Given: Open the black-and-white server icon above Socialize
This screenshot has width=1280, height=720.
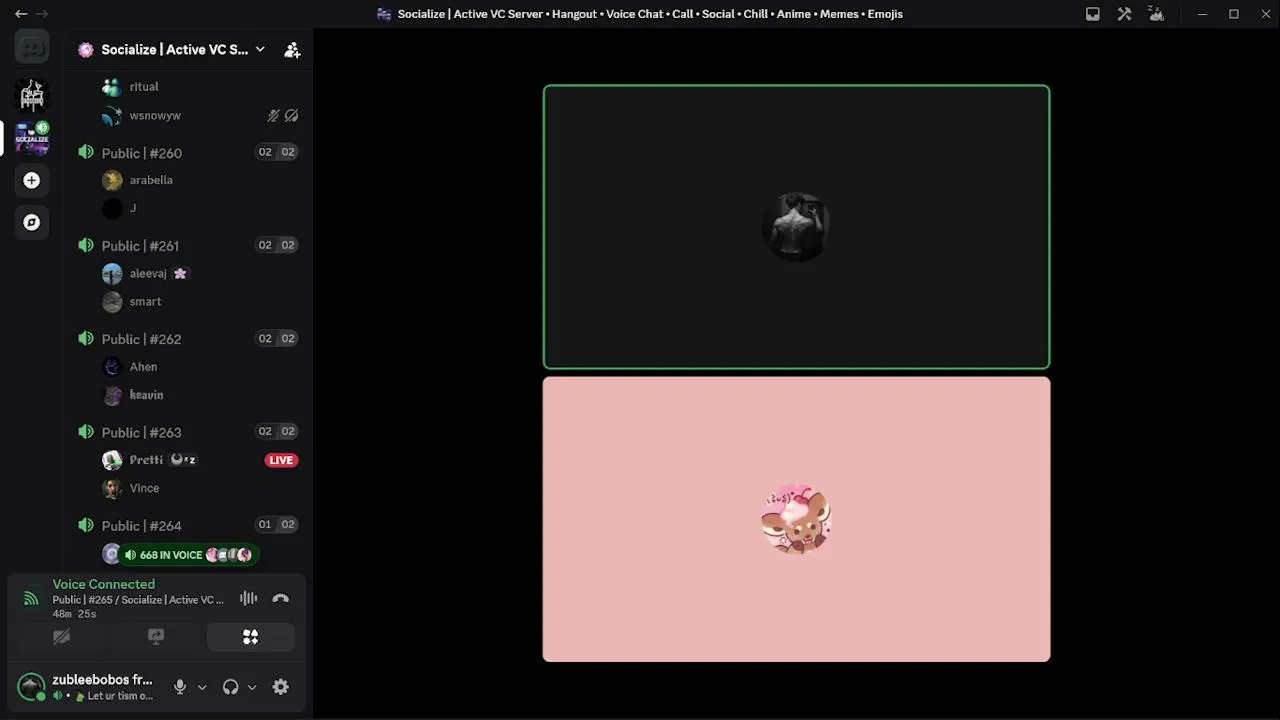Looking at the screenshot, I should pos(32,95).
